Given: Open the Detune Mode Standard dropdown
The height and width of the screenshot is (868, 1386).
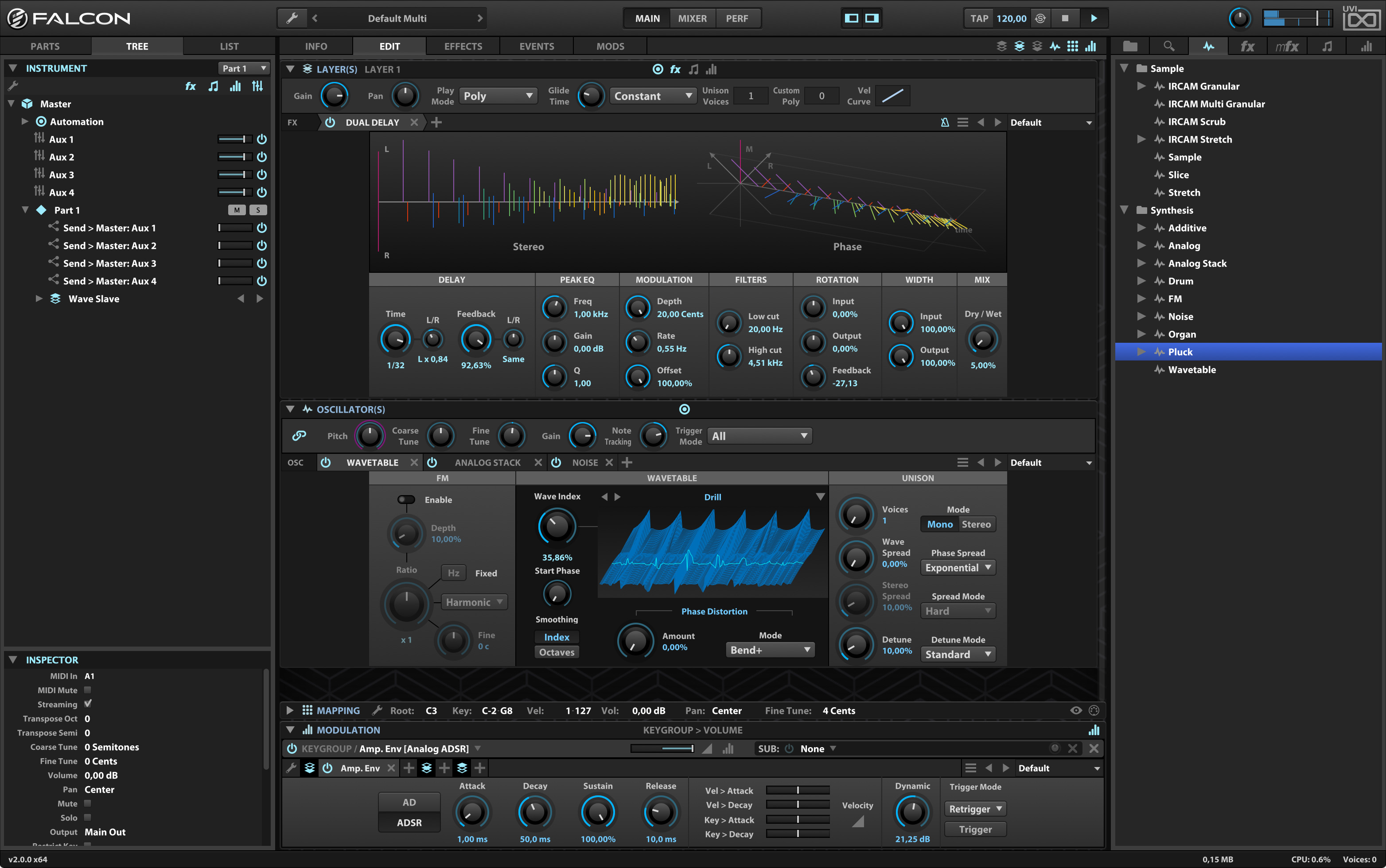Looking at the screenshot, I should [x=958, y=655].
